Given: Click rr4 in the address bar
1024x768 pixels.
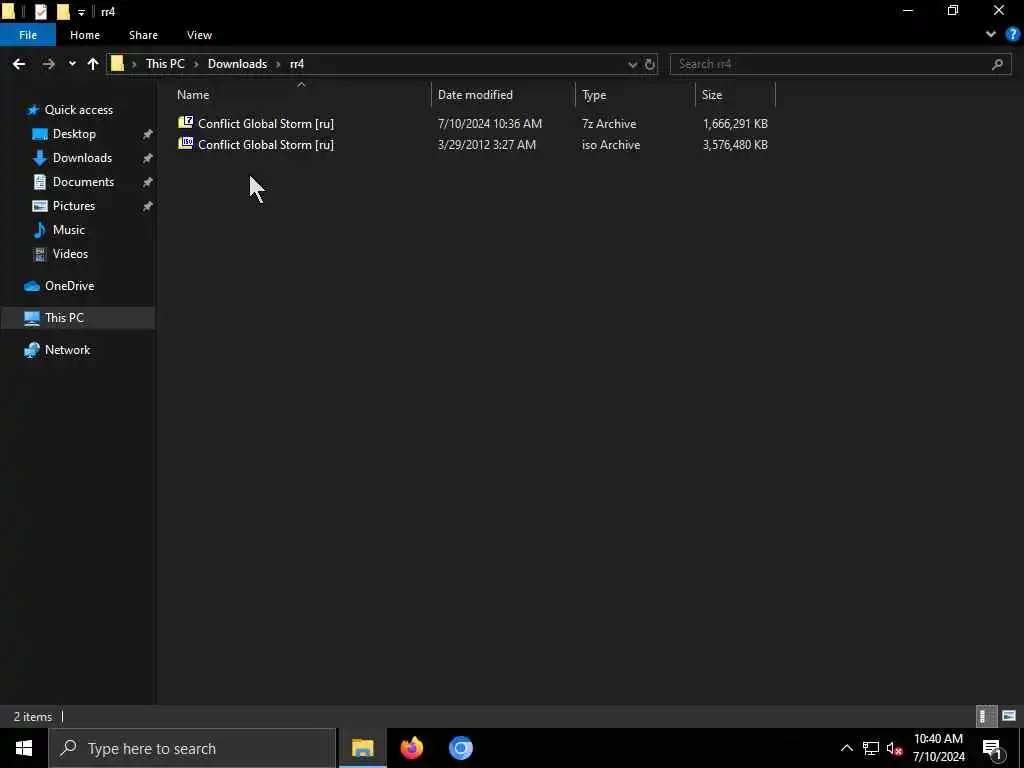Looking at the screenshot, I should [x=296, y=64].
